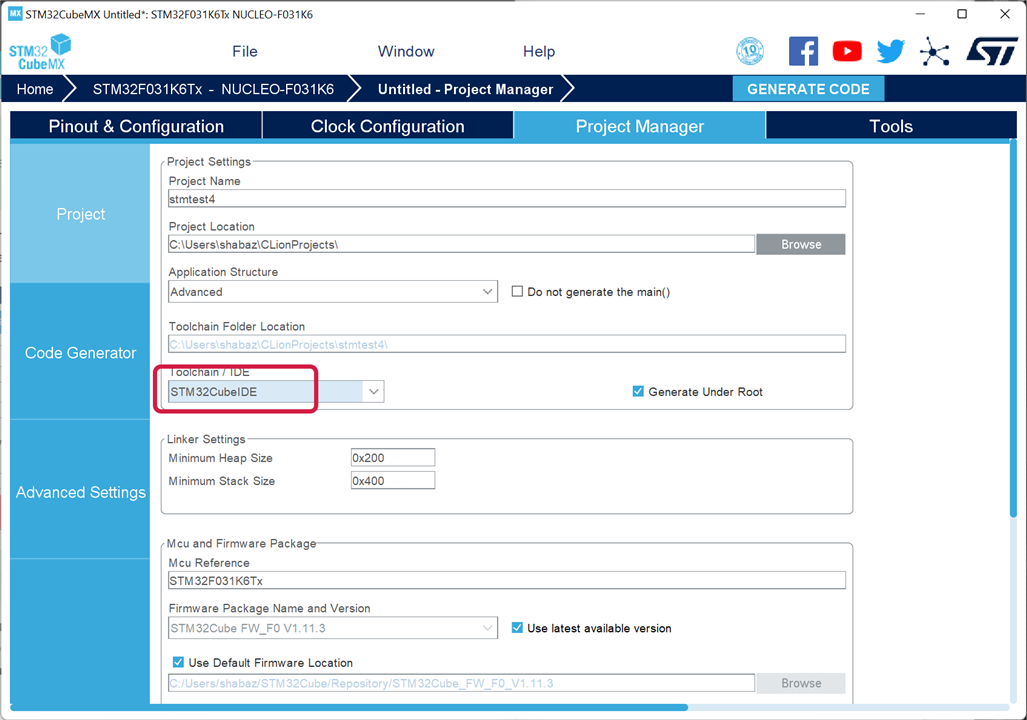Screen dimensions: 1027x720
Task: Open the Help menu
Action: (x=539, y=52)
